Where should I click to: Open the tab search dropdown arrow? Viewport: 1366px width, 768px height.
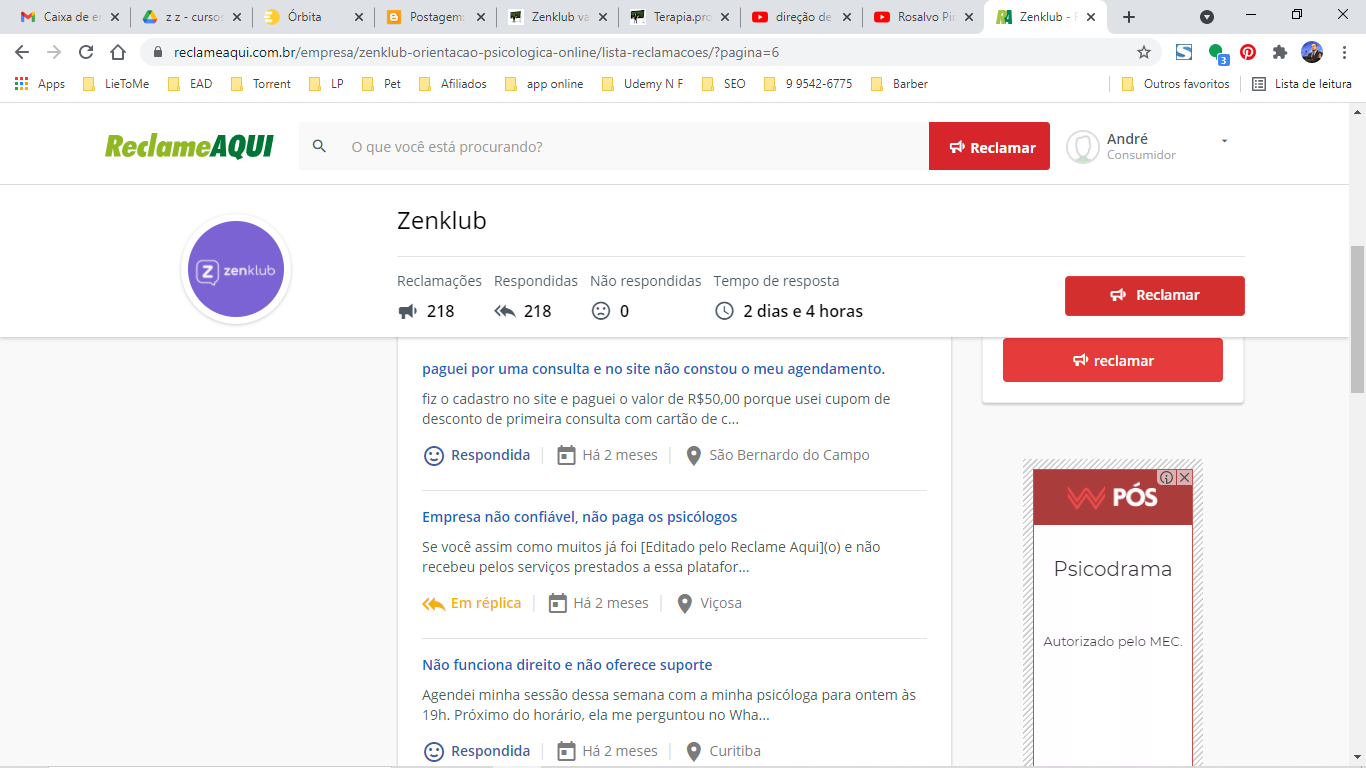[1207, 17]
